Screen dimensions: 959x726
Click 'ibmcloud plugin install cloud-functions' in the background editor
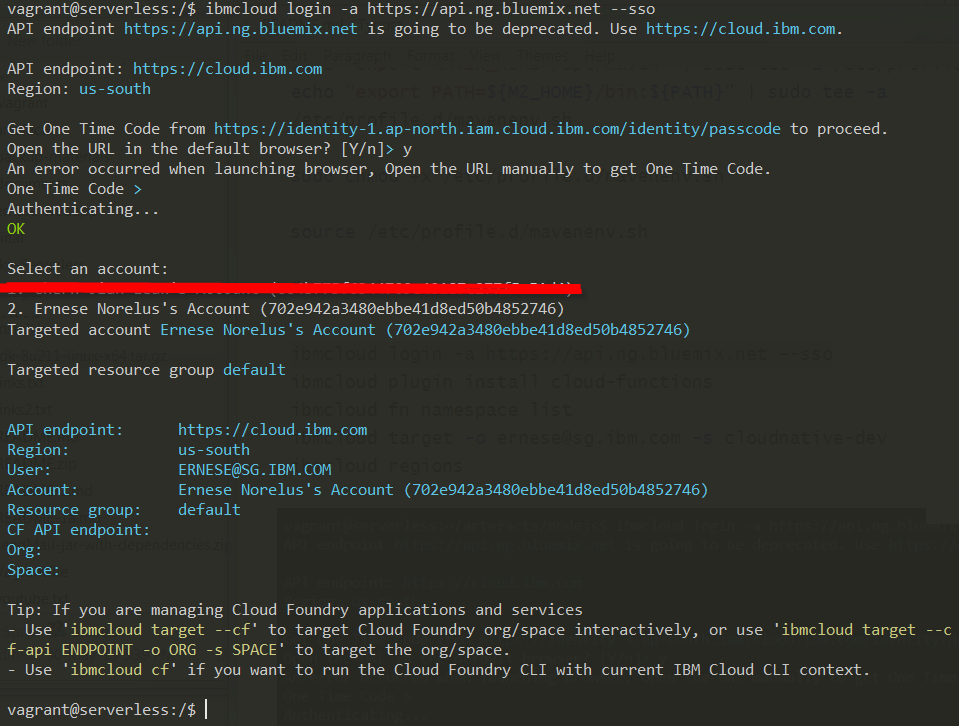point(501,382)
